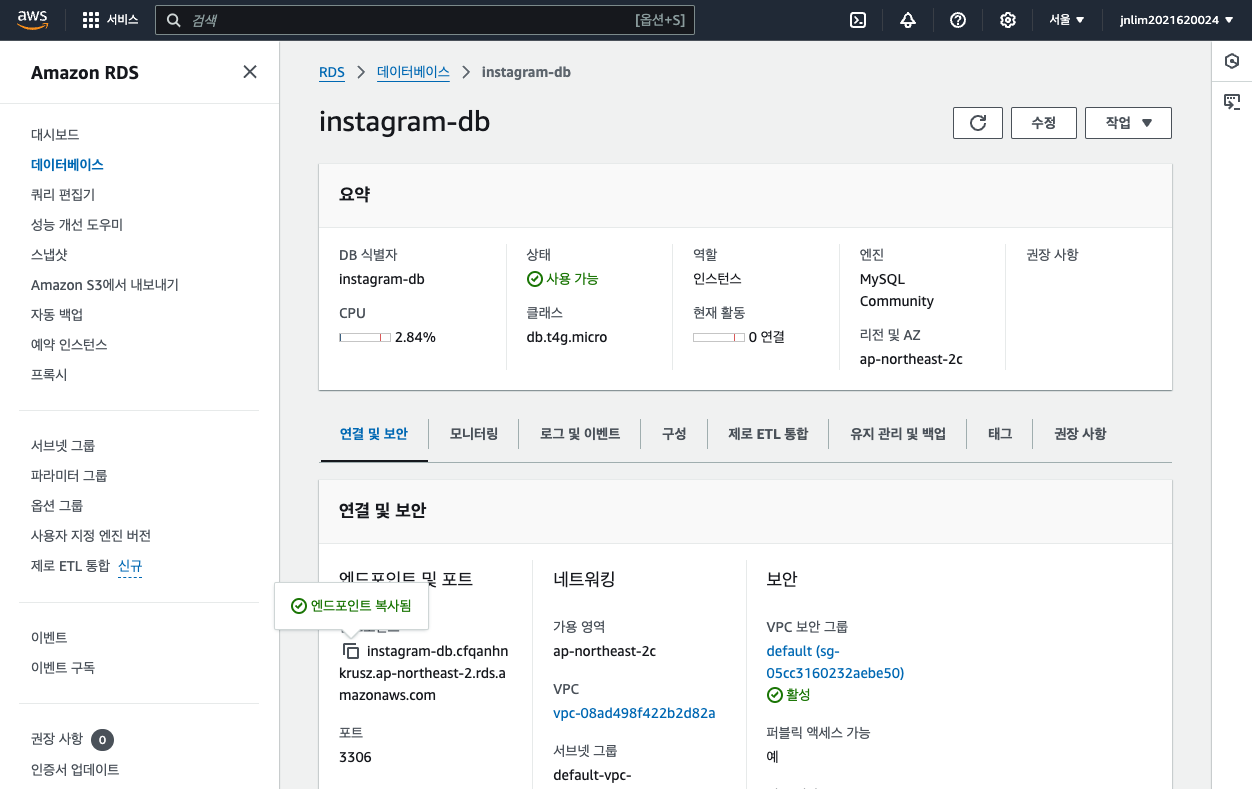Open 대시보드 in the sidebar
The image size is (1252, 789).
coord(55,134)
